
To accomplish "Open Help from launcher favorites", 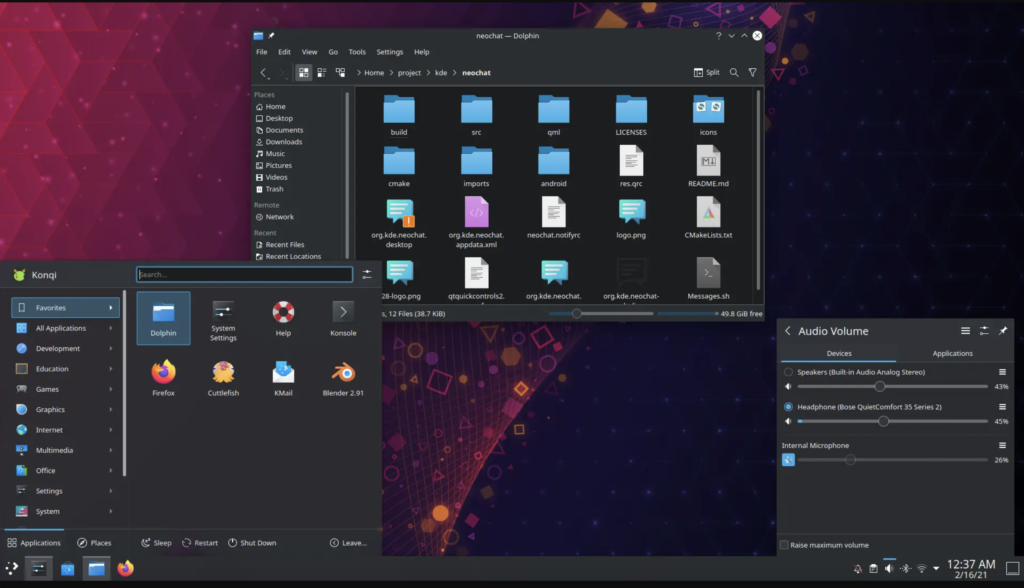I will coord(283,318).
